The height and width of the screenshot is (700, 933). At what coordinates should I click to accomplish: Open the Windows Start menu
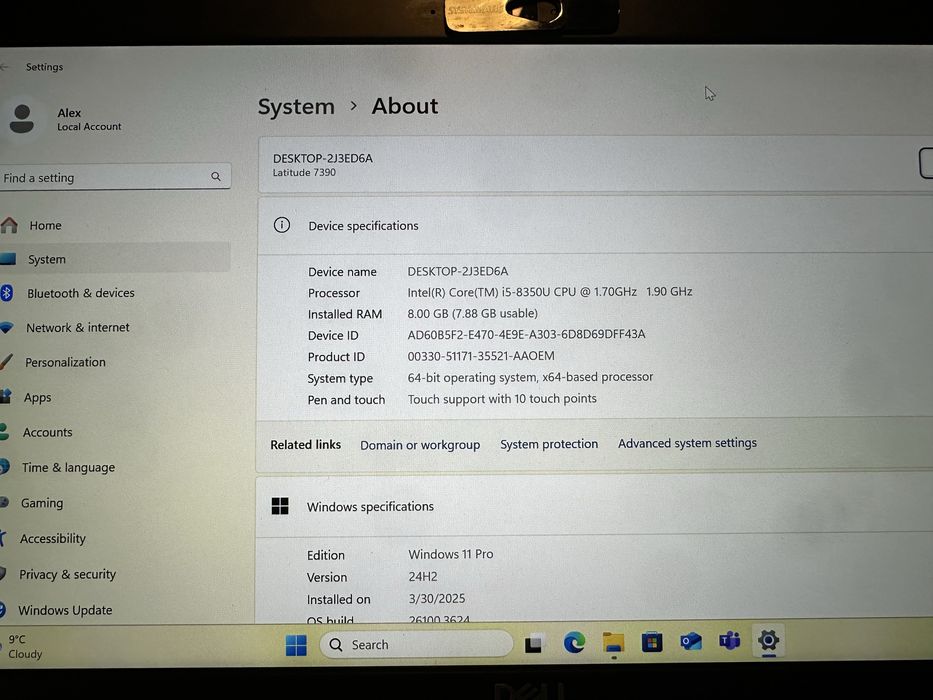click(x=296, y=645)
